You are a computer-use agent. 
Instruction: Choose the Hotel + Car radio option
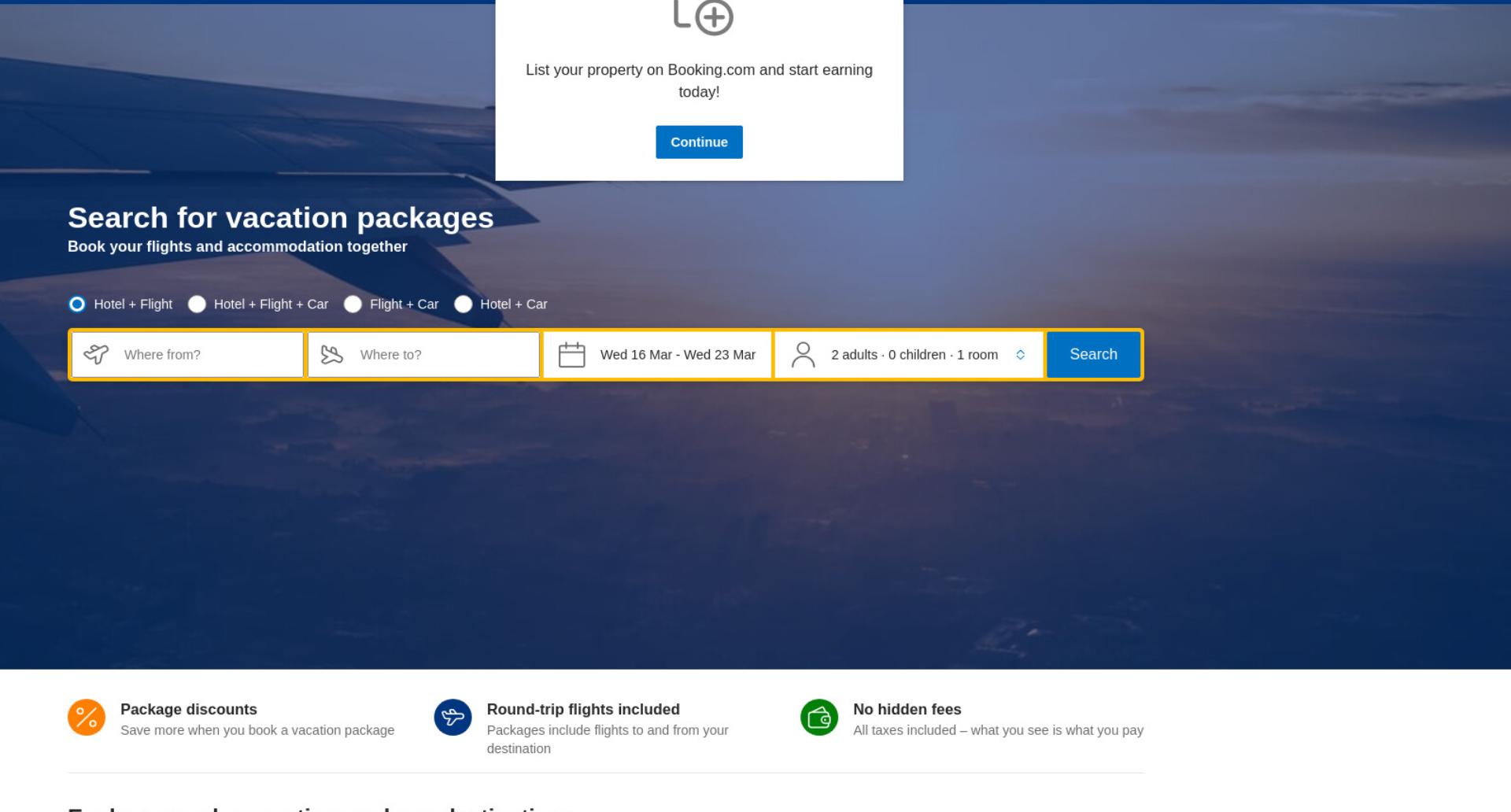[463, 304]
